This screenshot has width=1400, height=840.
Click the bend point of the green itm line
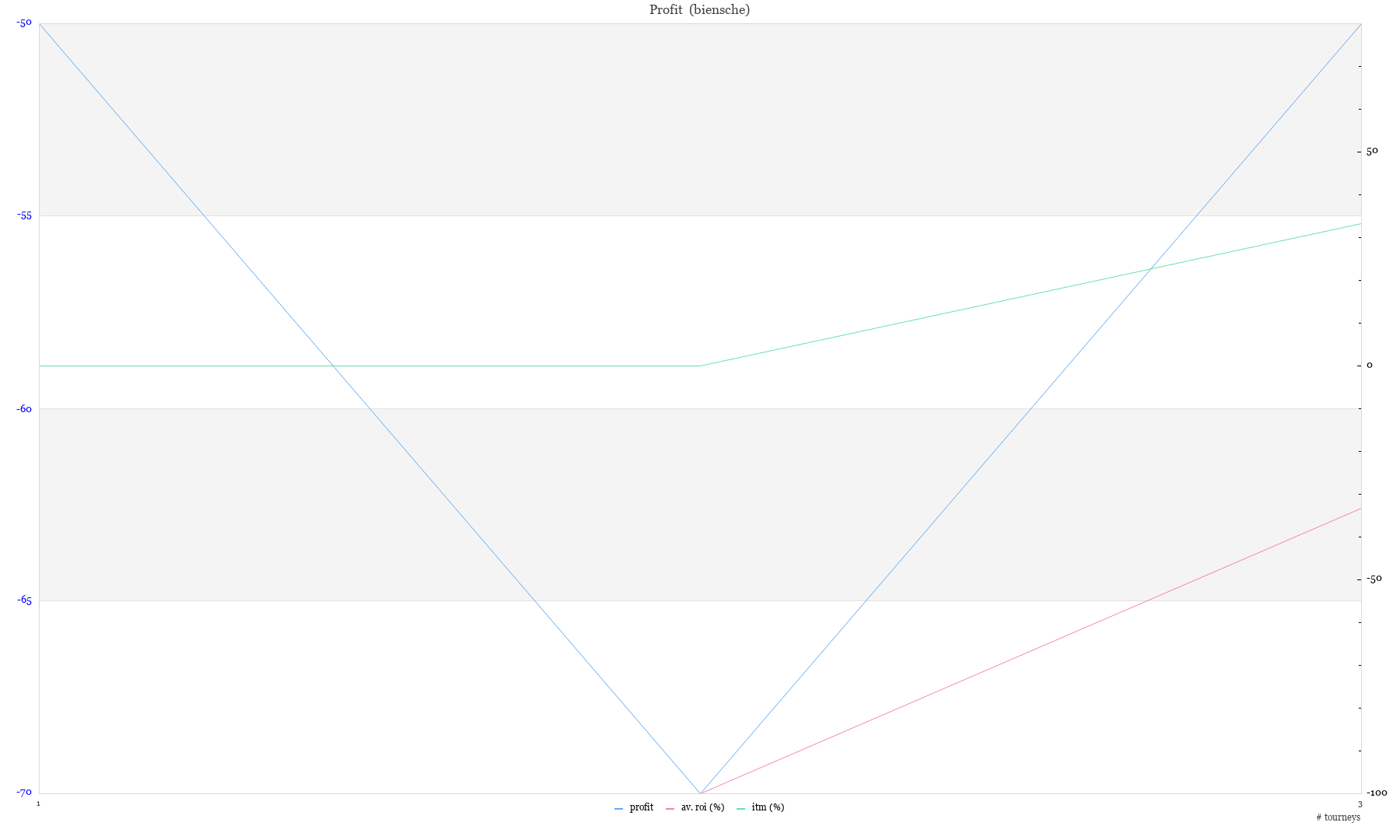[700, 366]
